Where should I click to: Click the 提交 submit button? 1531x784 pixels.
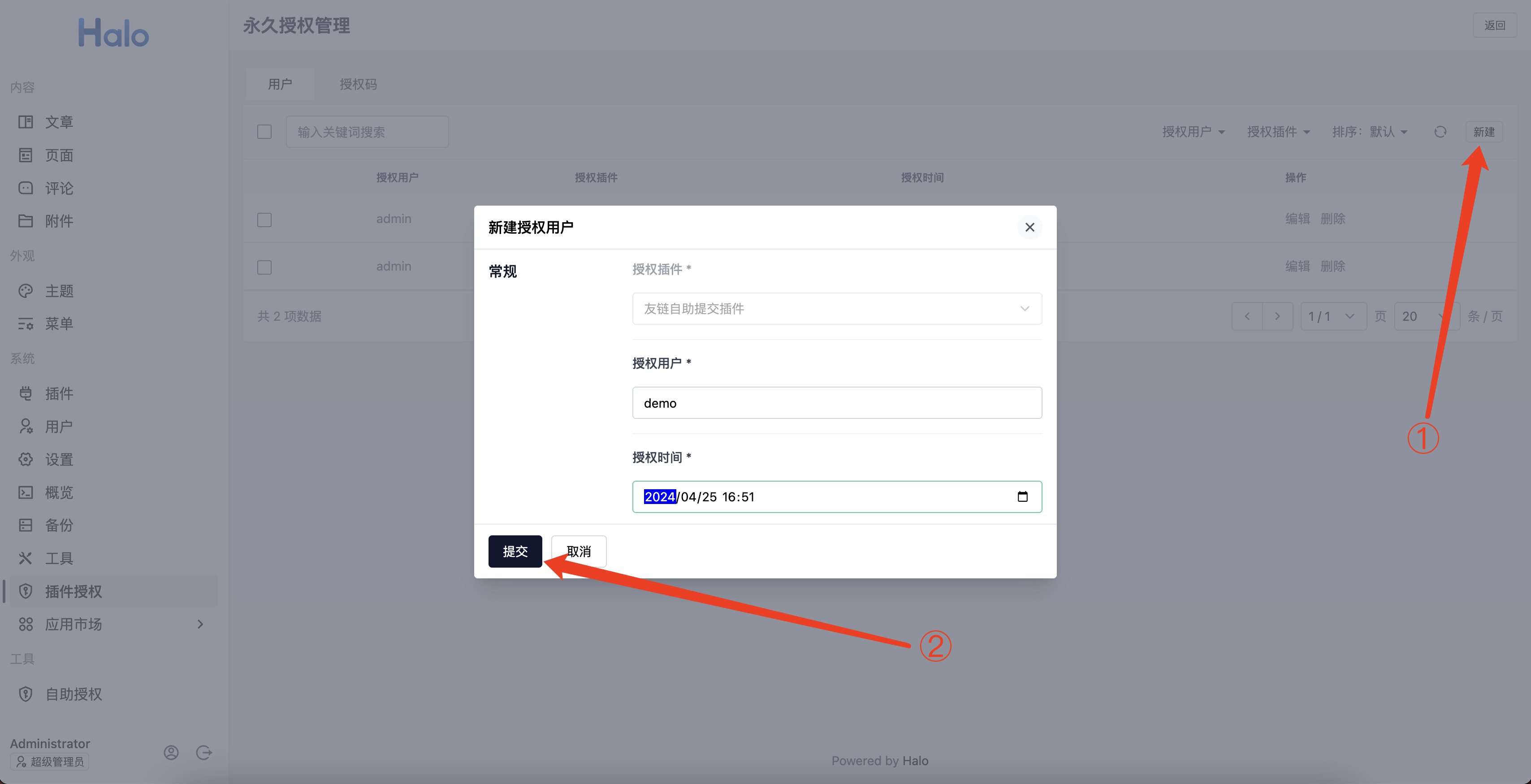515,551
